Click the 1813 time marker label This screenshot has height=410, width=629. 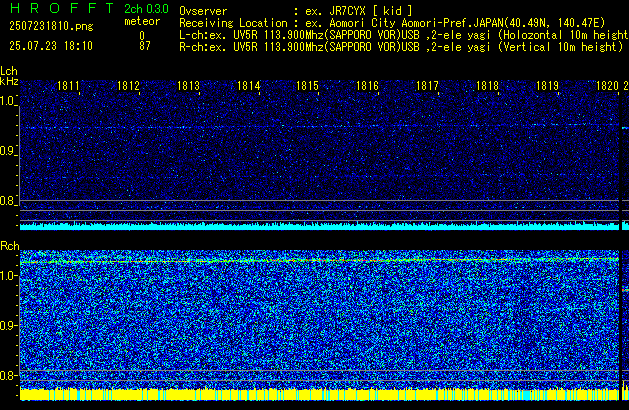pos(188,86)
